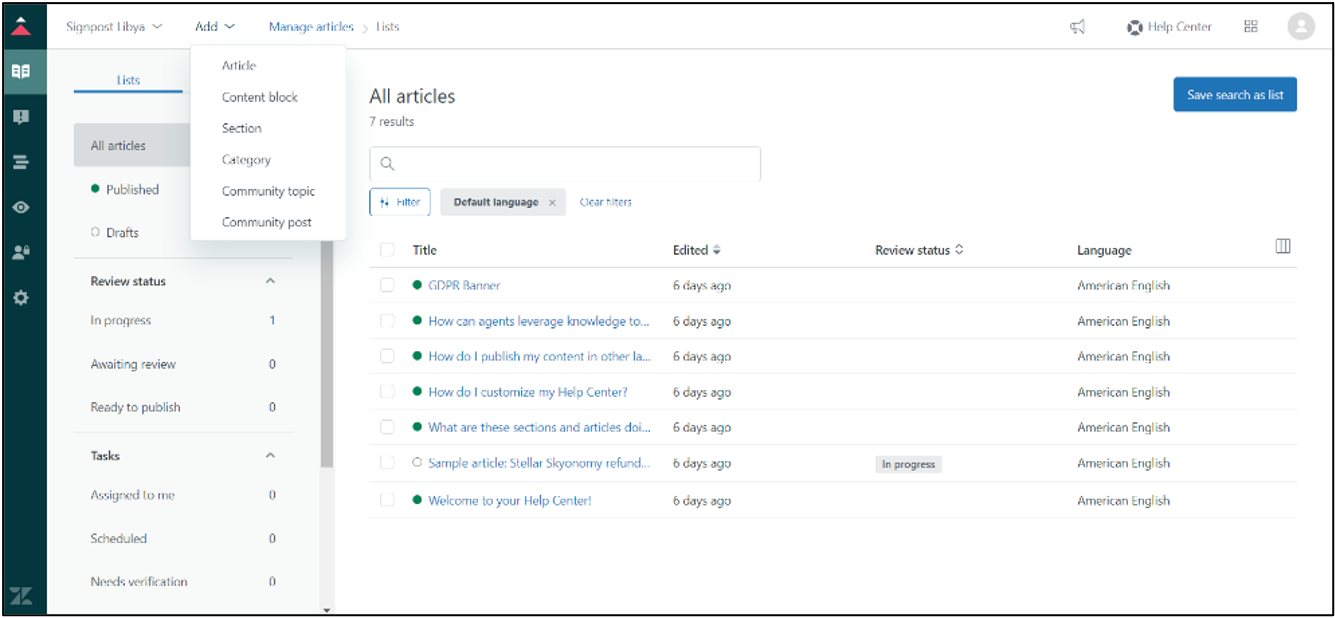
Task: Open the User permissions sidebar icon
Action: 21,253
